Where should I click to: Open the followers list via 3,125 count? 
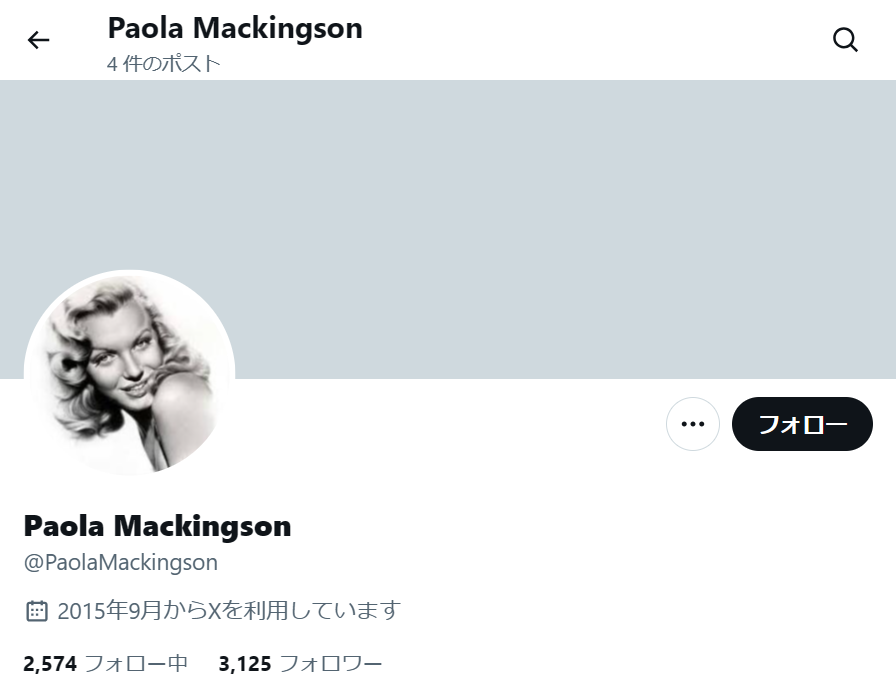(x=245, y=664)
